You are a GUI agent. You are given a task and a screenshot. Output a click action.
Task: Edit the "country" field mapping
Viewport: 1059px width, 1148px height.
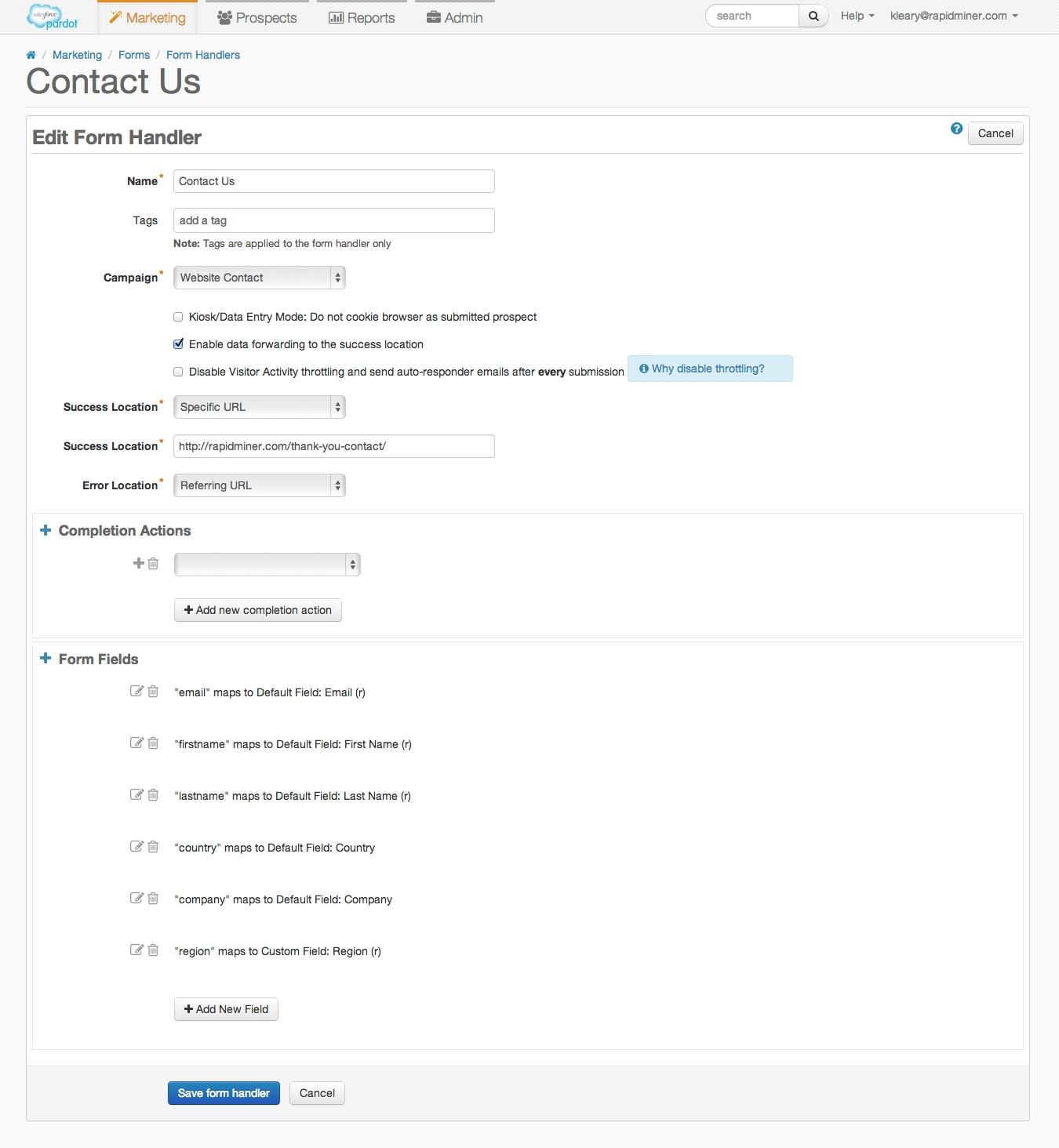point(136,846)
